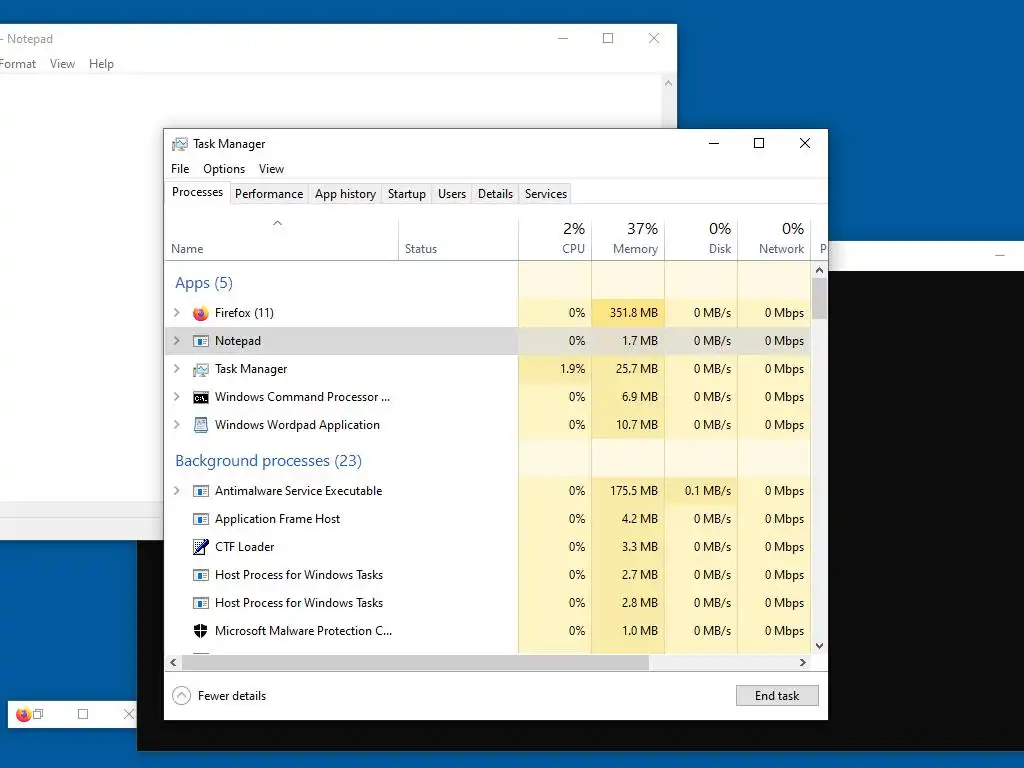Open the Task Manager View menu

click(271, 168)
